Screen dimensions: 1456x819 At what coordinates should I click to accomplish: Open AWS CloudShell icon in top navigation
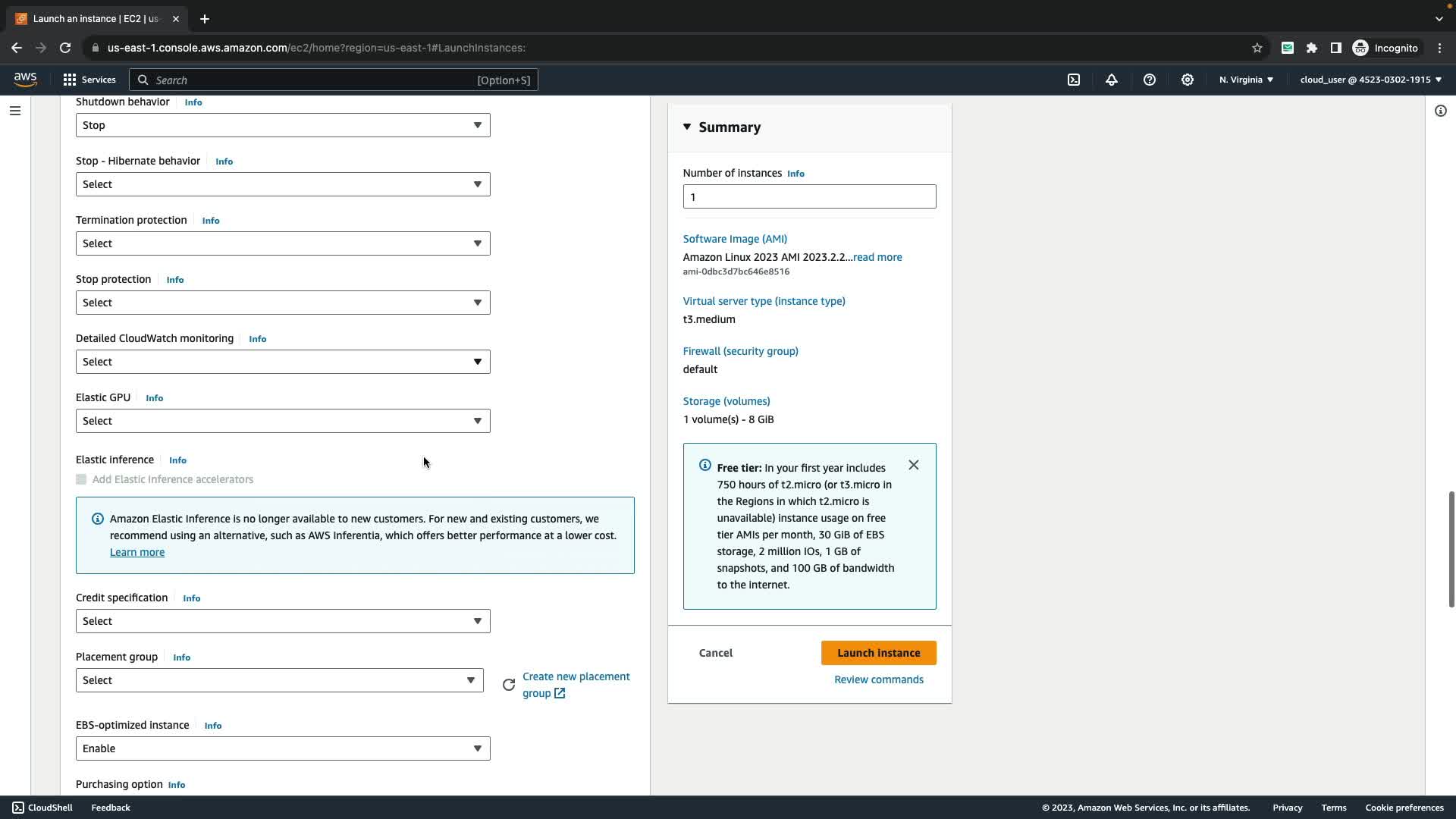coord(1074,80)
